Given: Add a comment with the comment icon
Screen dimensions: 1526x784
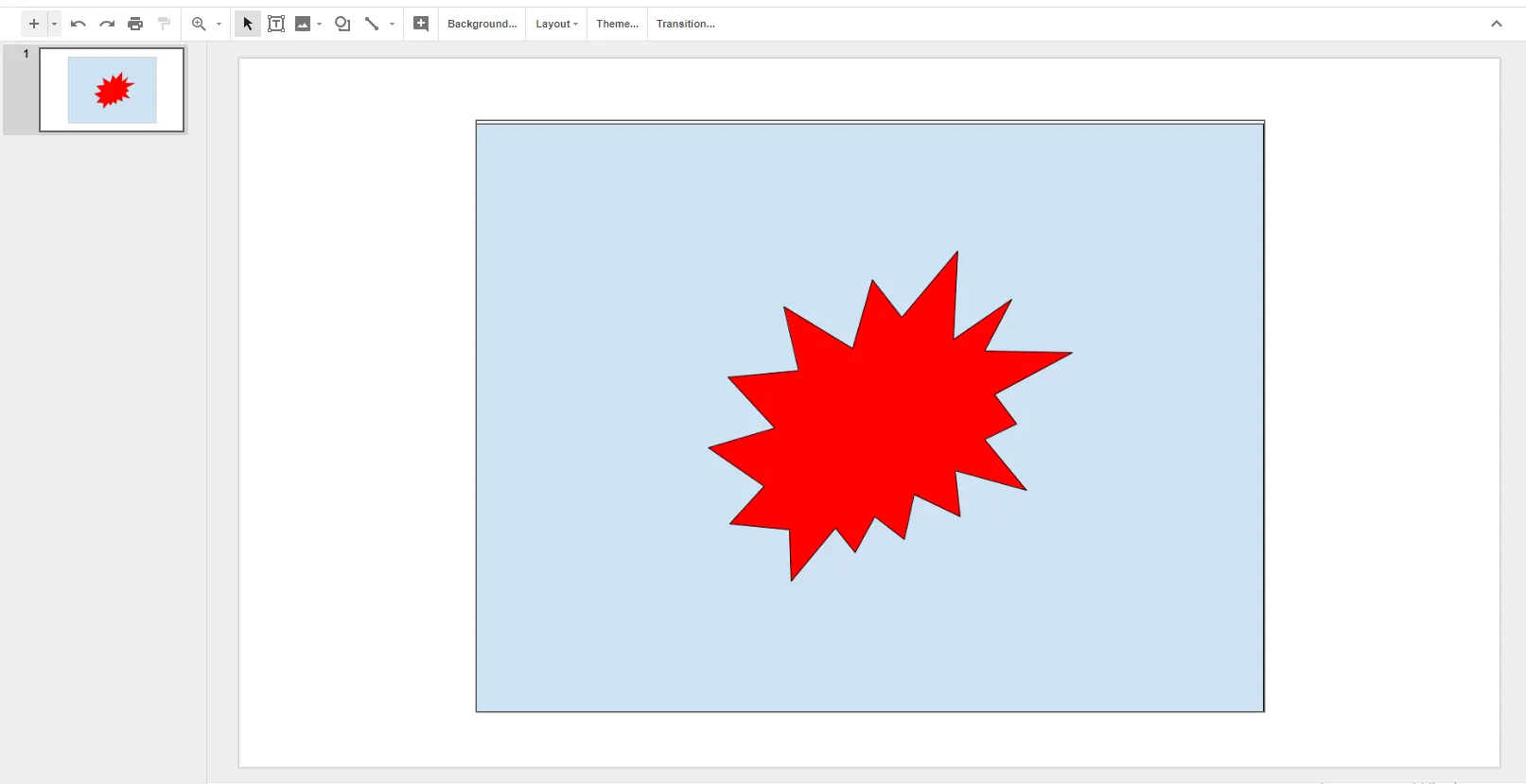Looking at the screenshot, I should click(421, 24).
